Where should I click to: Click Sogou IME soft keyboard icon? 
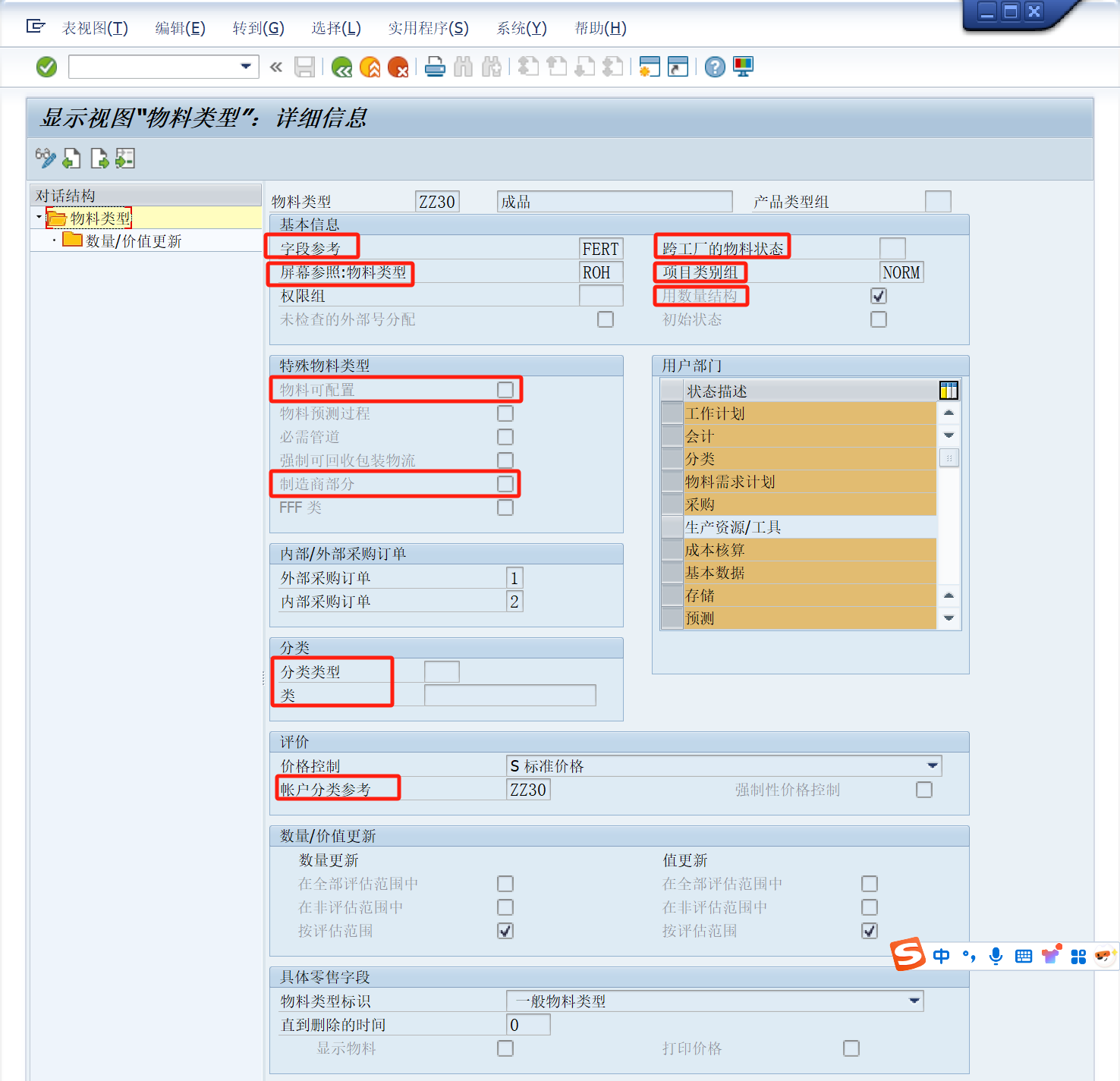tap(1024, 956)
